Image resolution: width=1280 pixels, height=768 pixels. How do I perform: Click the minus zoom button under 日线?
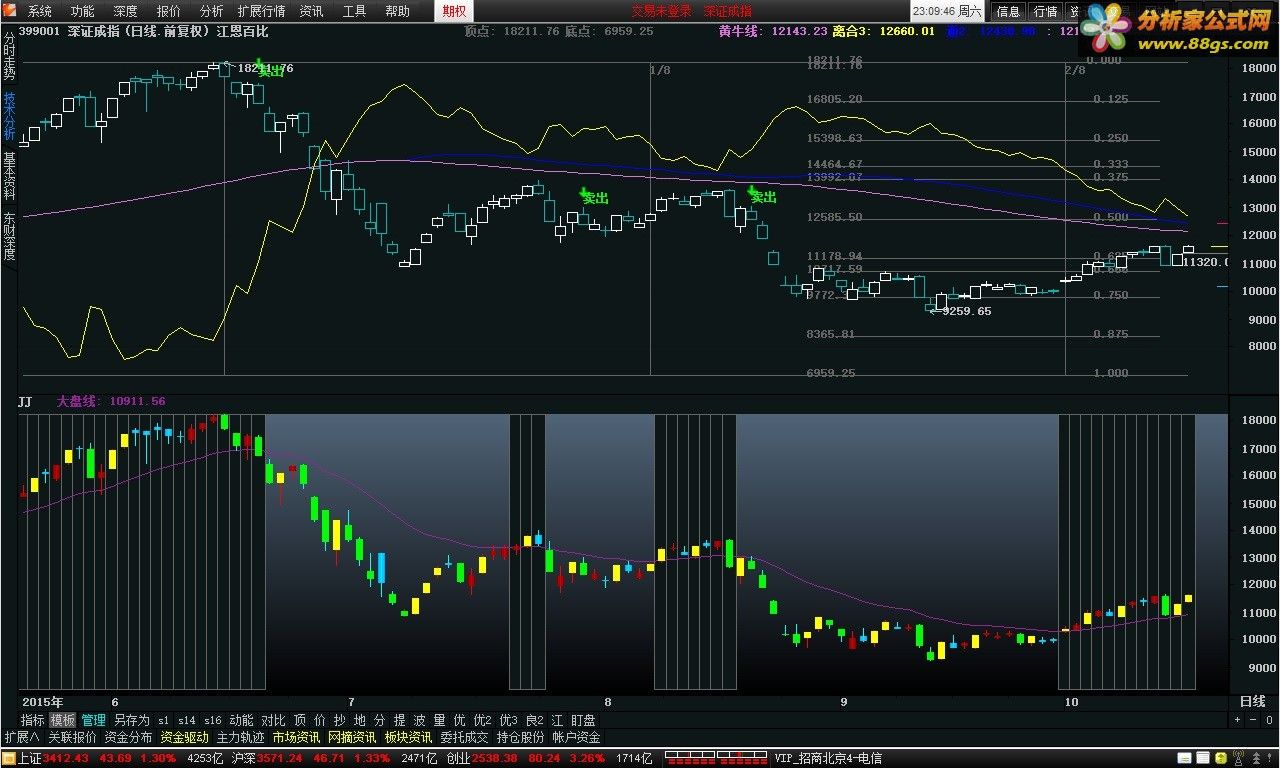[1253, 720]
